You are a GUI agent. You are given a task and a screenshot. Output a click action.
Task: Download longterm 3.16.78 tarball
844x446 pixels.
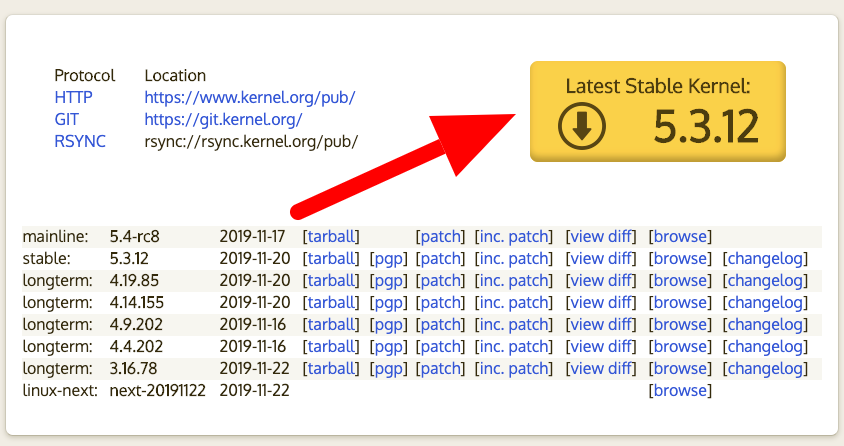[331, 369]
